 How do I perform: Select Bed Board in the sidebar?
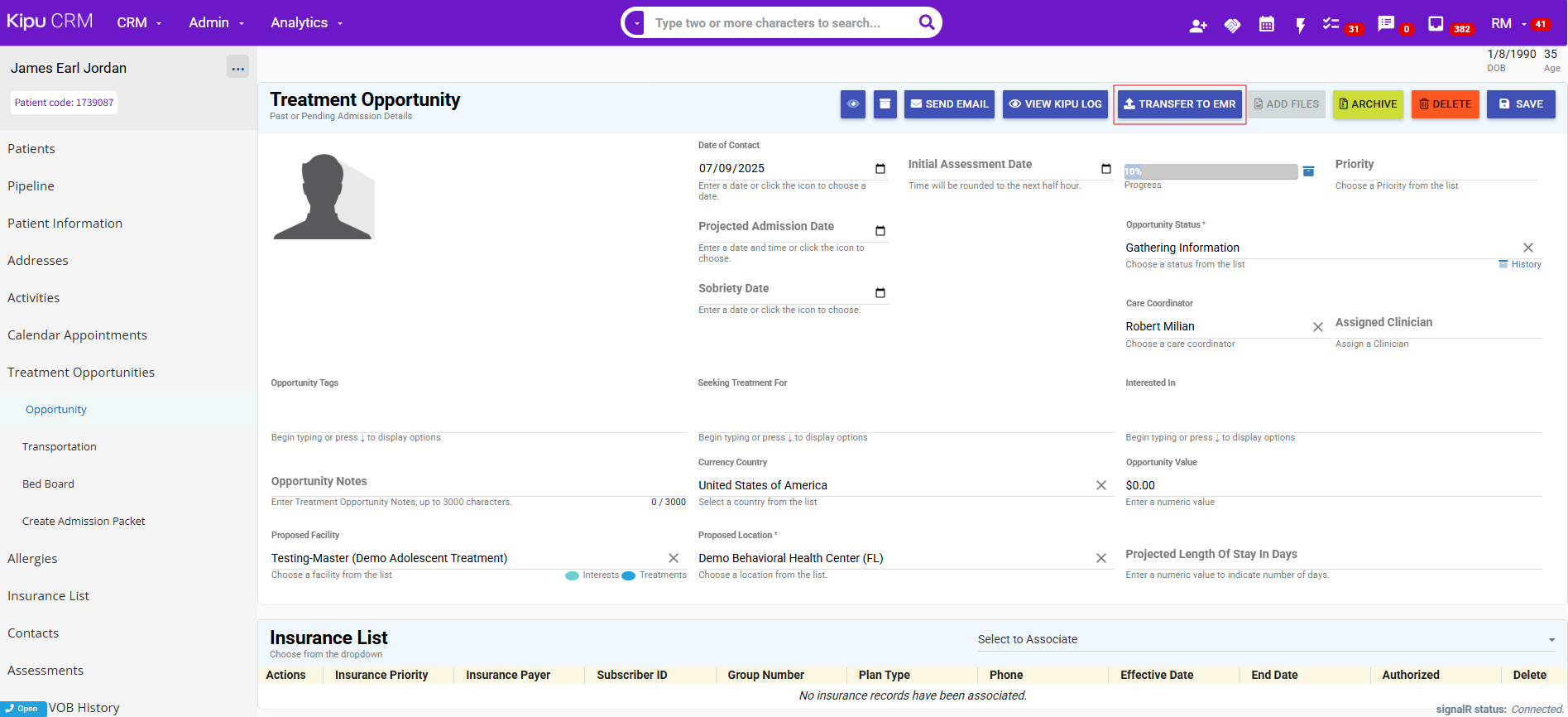pyautogui.click(x=48, y=484)
